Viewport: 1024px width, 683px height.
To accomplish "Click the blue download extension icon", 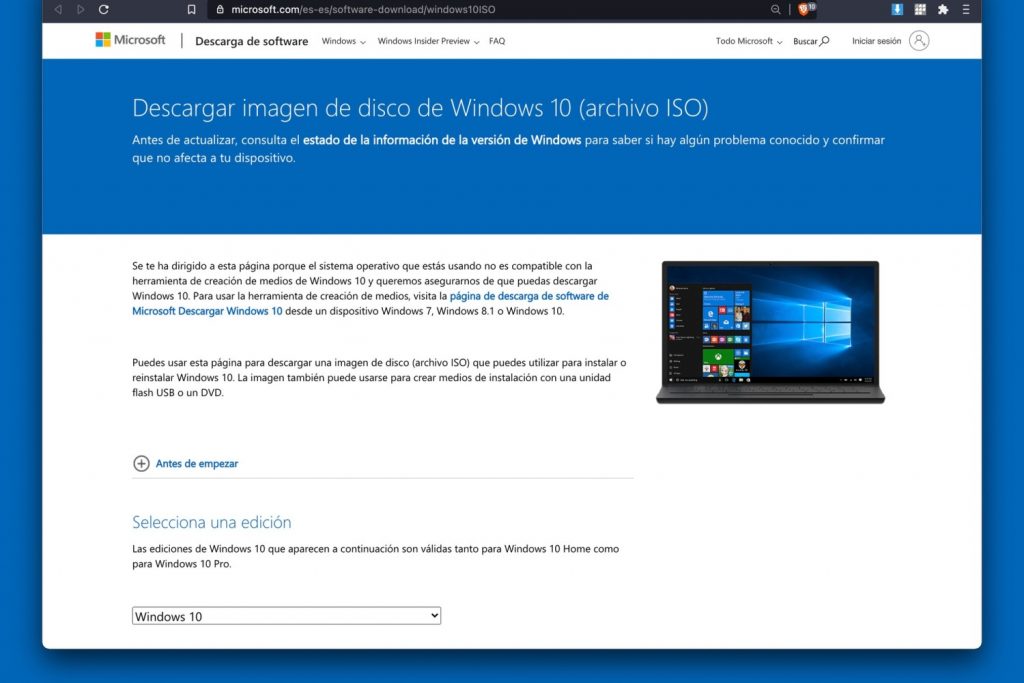I will click(x=897, y=9).
